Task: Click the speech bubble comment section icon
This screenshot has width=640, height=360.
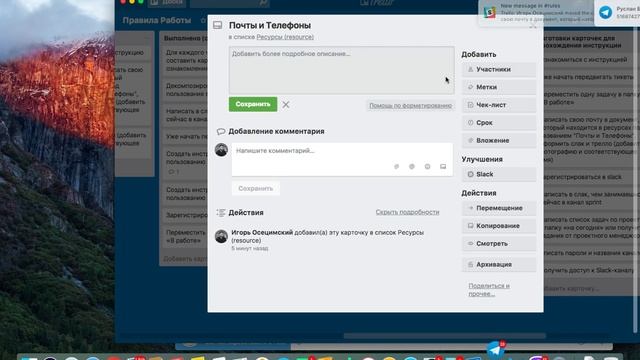Action: point(221,131)
